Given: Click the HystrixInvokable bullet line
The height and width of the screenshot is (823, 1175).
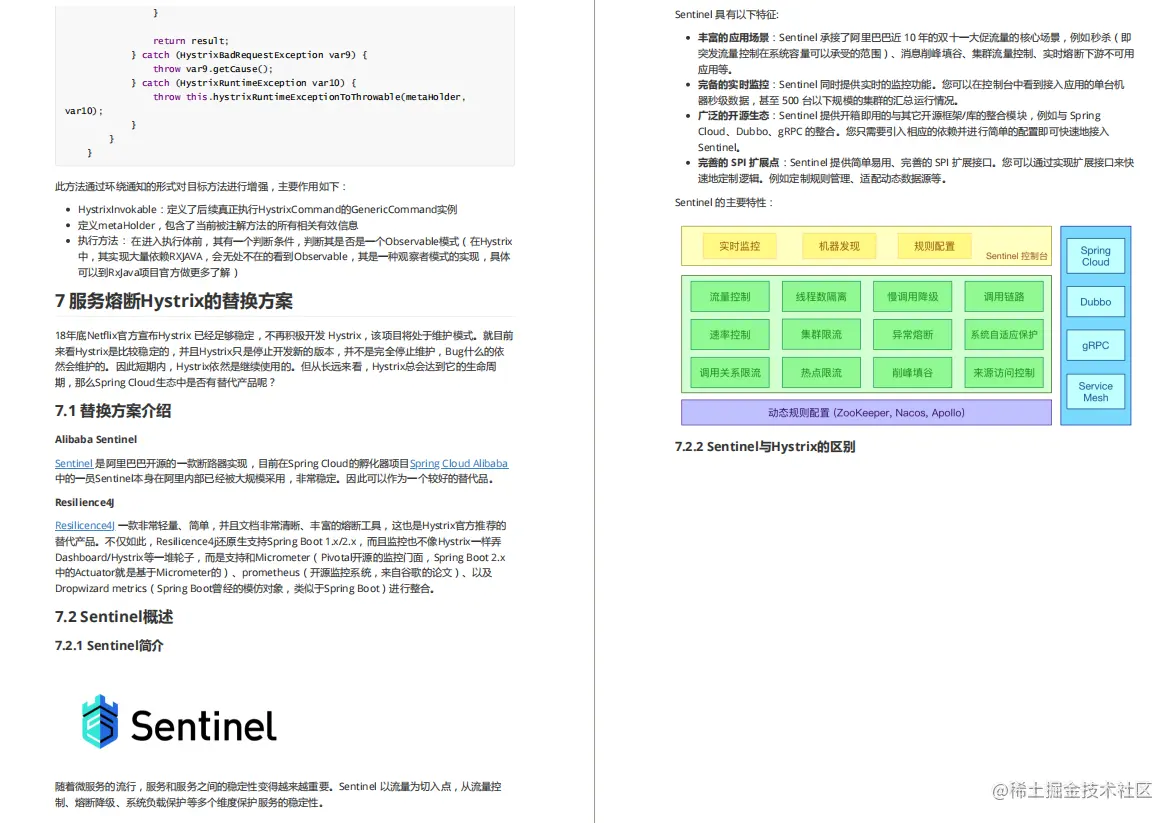Looking at the screenshot, I should (268, 209).
